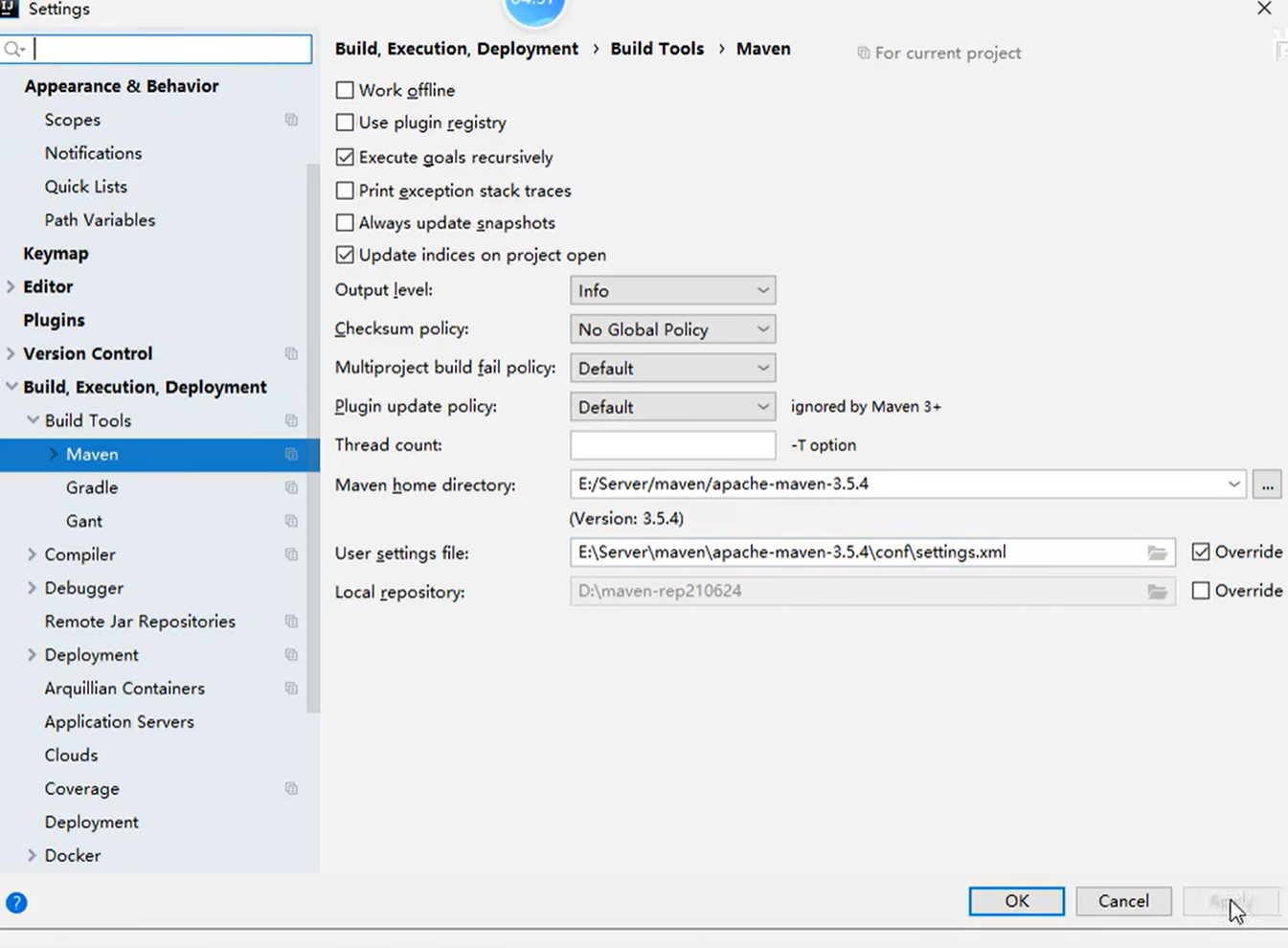Image resolution: width=1288 pixels, height=948 pixels.
Task: Select Clouds settings item
Action: [71, 756]
